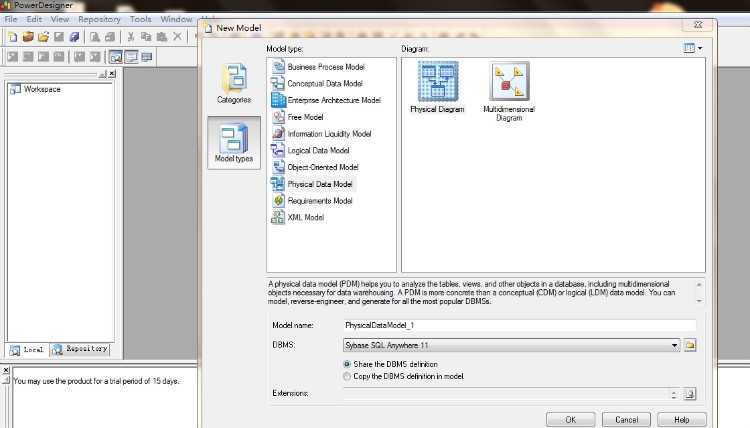
Task: Toggle the Result List toolbar icon
Action: click(x=146, y=57)
